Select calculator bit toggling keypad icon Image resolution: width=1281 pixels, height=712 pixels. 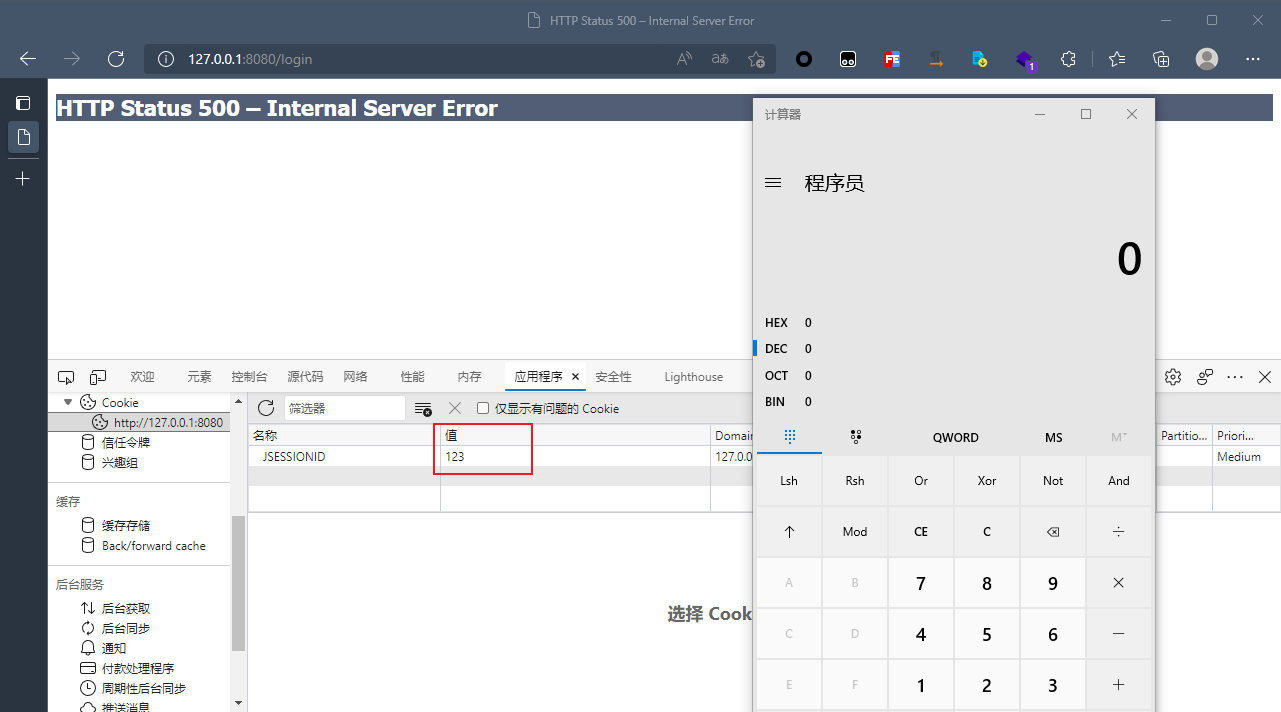tap(855, 437)
